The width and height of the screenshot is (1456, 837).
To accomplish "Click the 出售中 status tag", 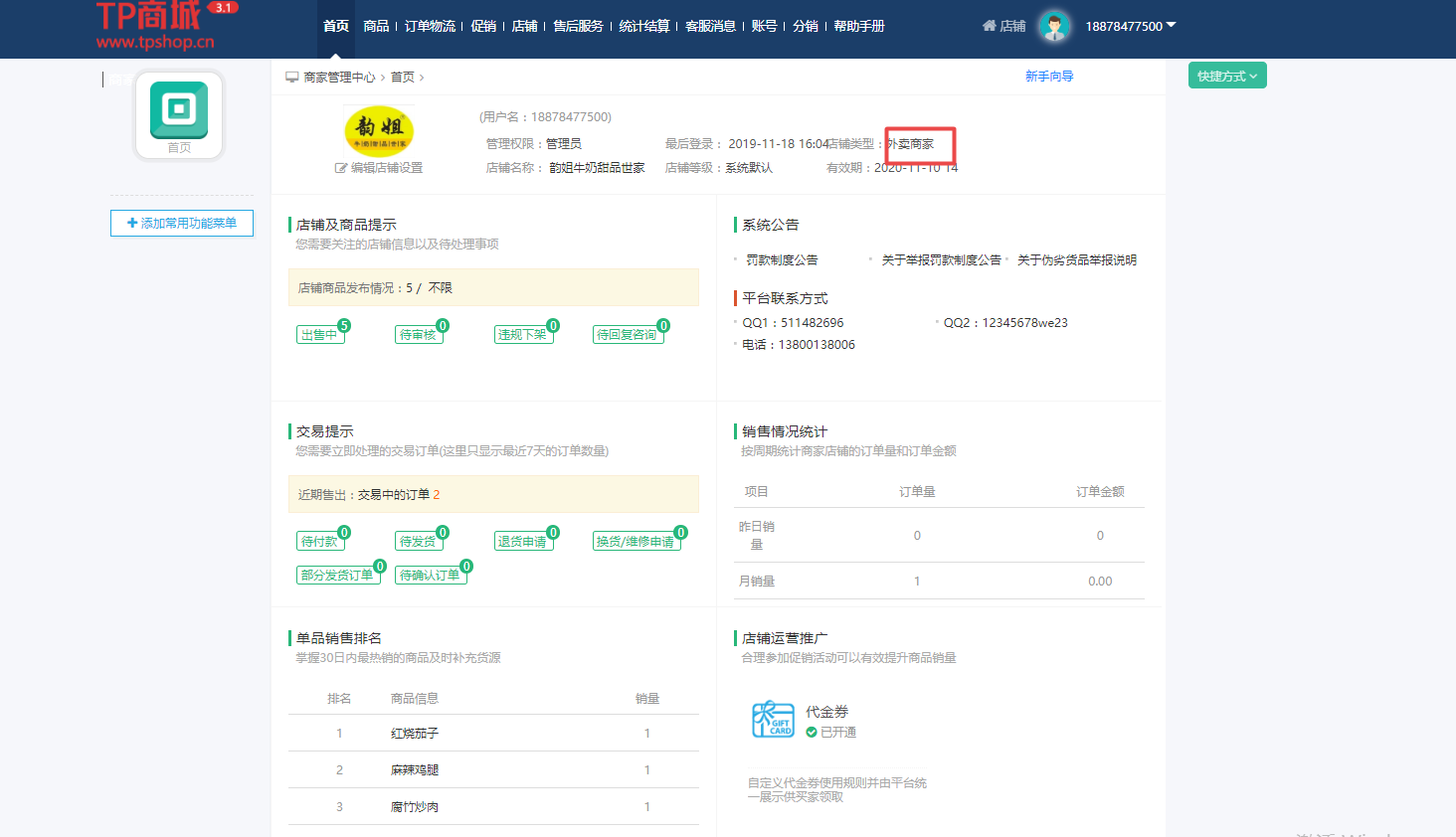I will [319, 335].
